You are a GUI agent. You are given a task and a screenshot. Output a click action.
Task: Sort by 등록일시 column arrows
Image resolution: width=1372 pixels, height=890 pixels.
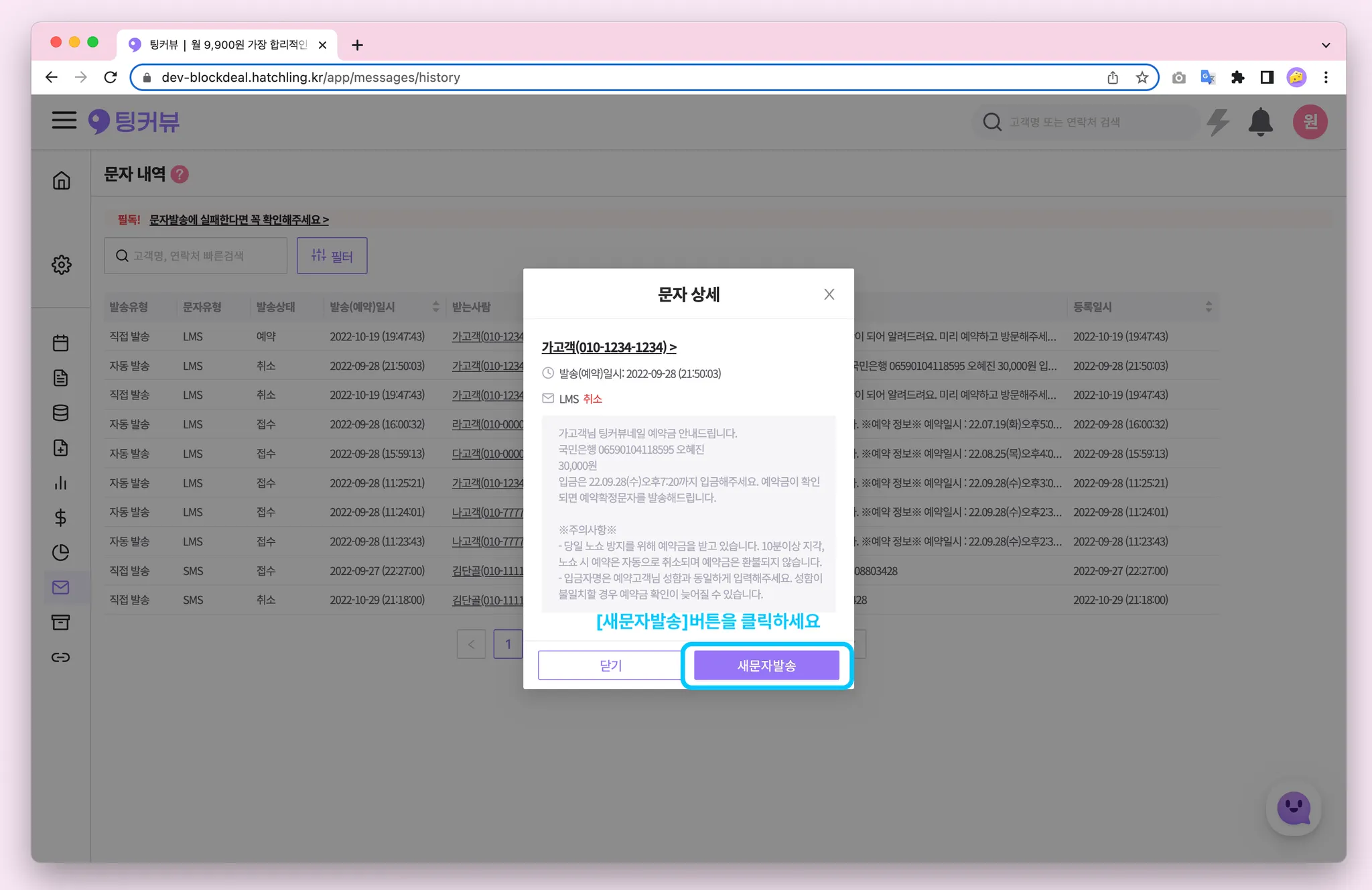tap(1209, 307)
